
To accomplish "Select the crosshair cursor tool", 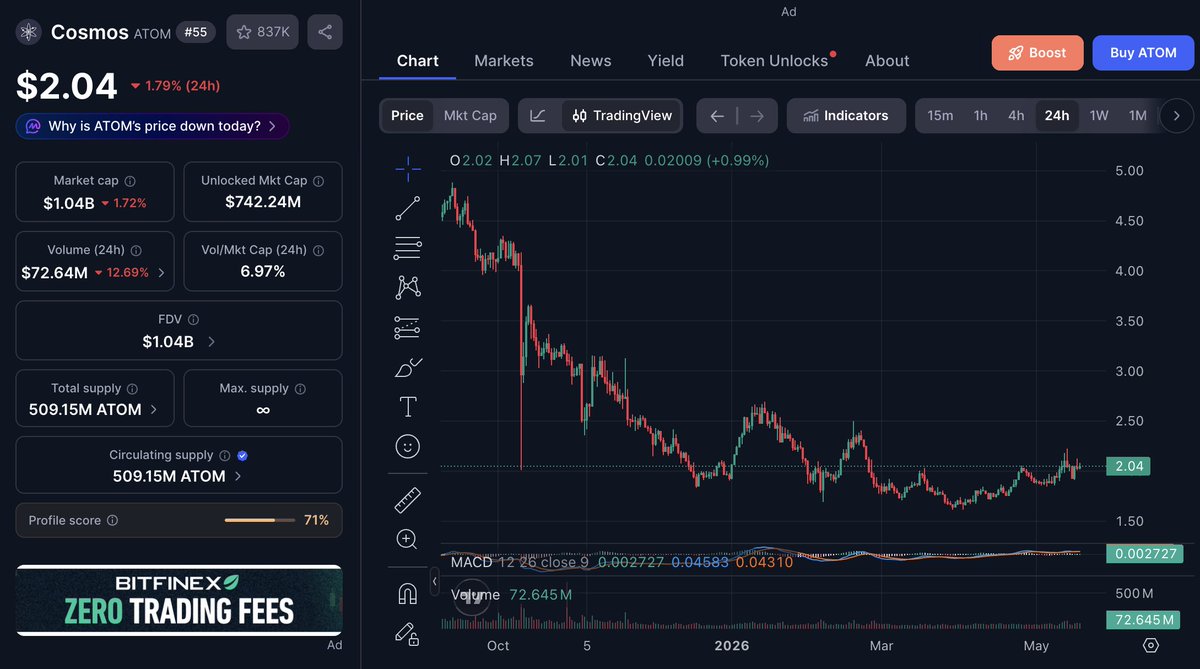I will pyautogui.click(x=408, y=169).
